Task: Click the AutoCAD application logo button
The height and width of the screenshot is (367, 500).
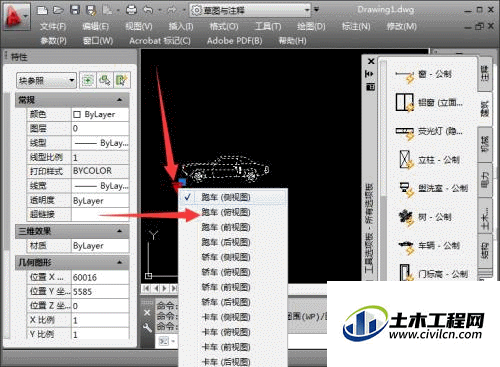Action: click(x=16, y=17)
